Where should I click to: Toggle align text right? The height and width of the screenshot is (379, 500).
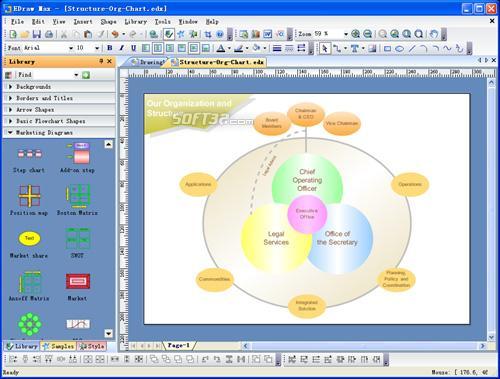(x=170, y=48)
